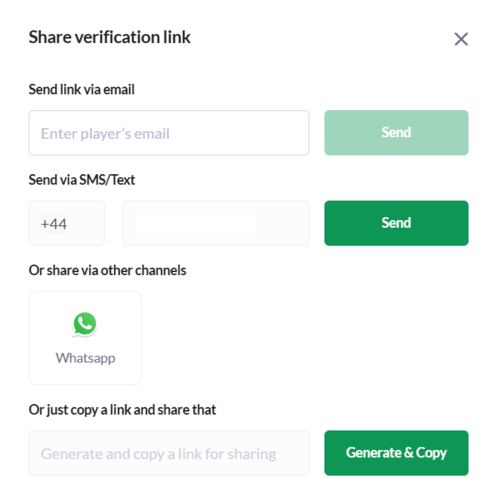Dismiss the modal using the X icon
Viewport: 495px width, 502px height.
click(x=461, y=39)
